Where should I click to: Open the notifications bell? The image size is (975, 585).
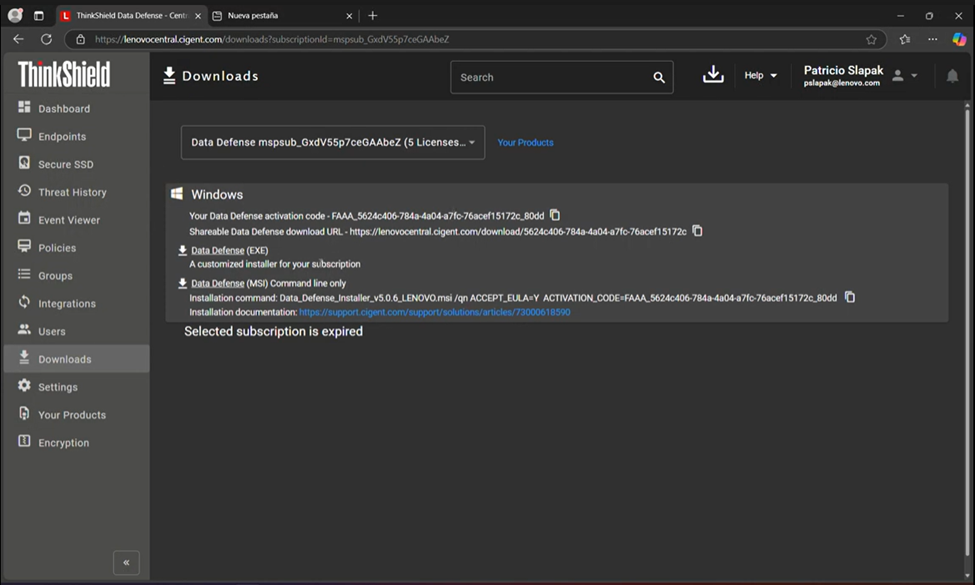[x=952, y=76]
